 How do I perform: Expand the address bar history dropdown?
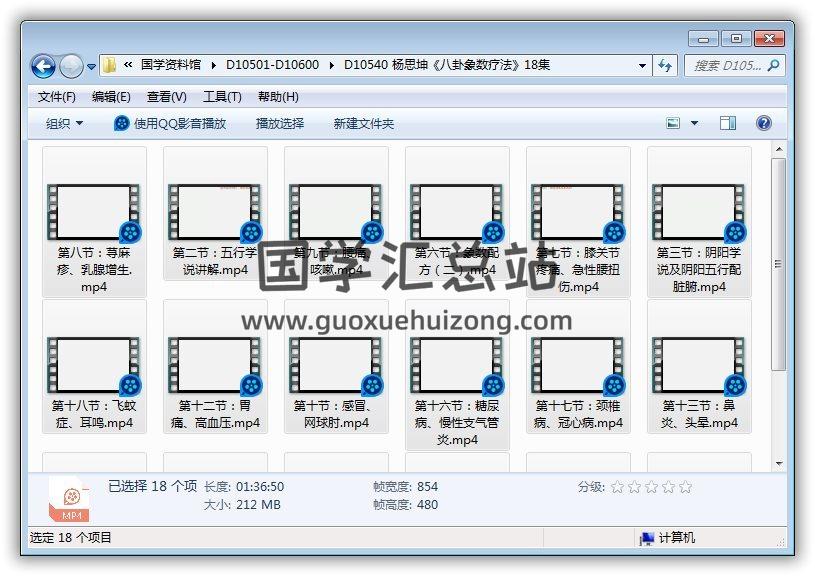point(643,65)
